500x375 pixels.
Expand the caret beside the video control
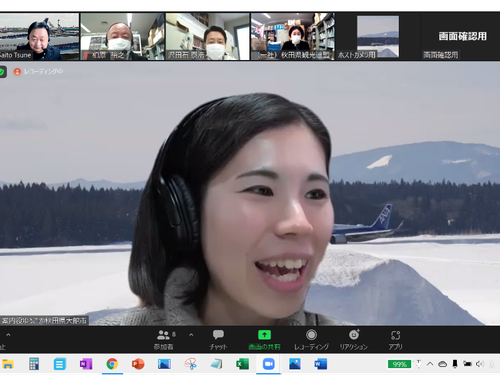(x=8, y=335)
